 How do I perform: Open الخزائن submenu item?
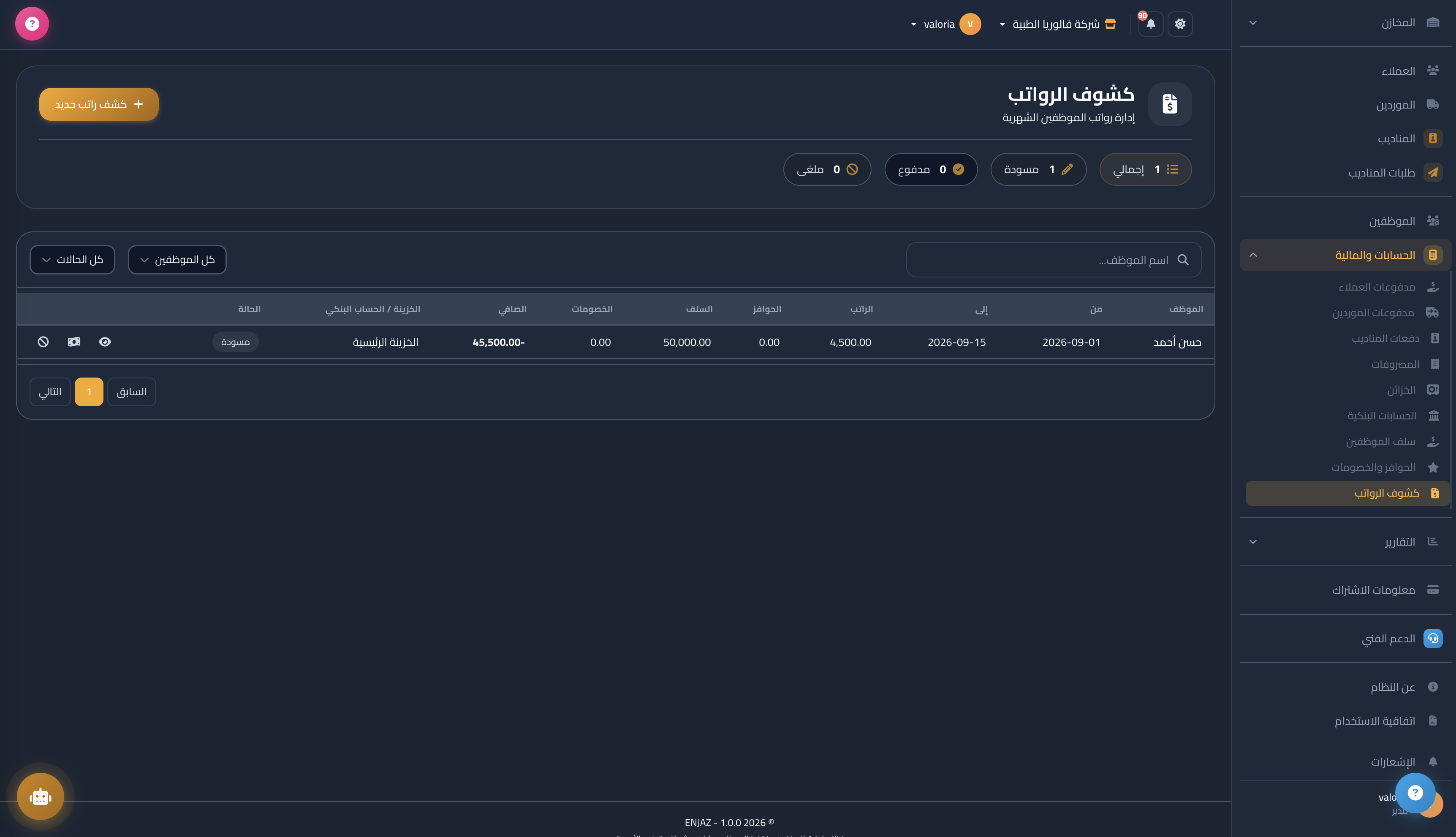(1347, 390)
